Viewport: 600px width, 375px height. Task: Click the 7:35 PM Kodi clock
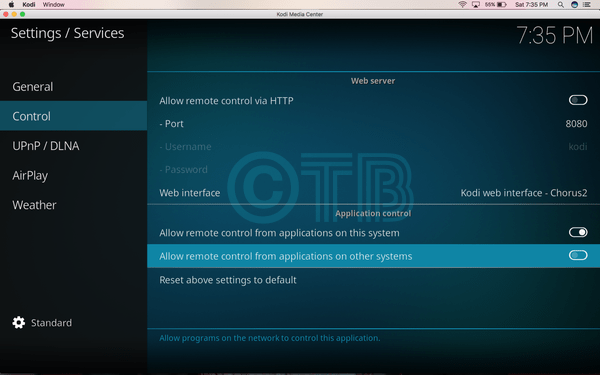[x=554, y=36]
